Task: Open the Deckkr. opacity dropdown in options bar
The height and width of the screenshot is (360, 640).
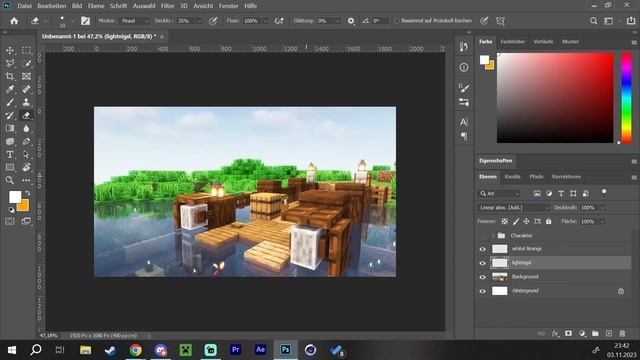Action: [199, 21]
